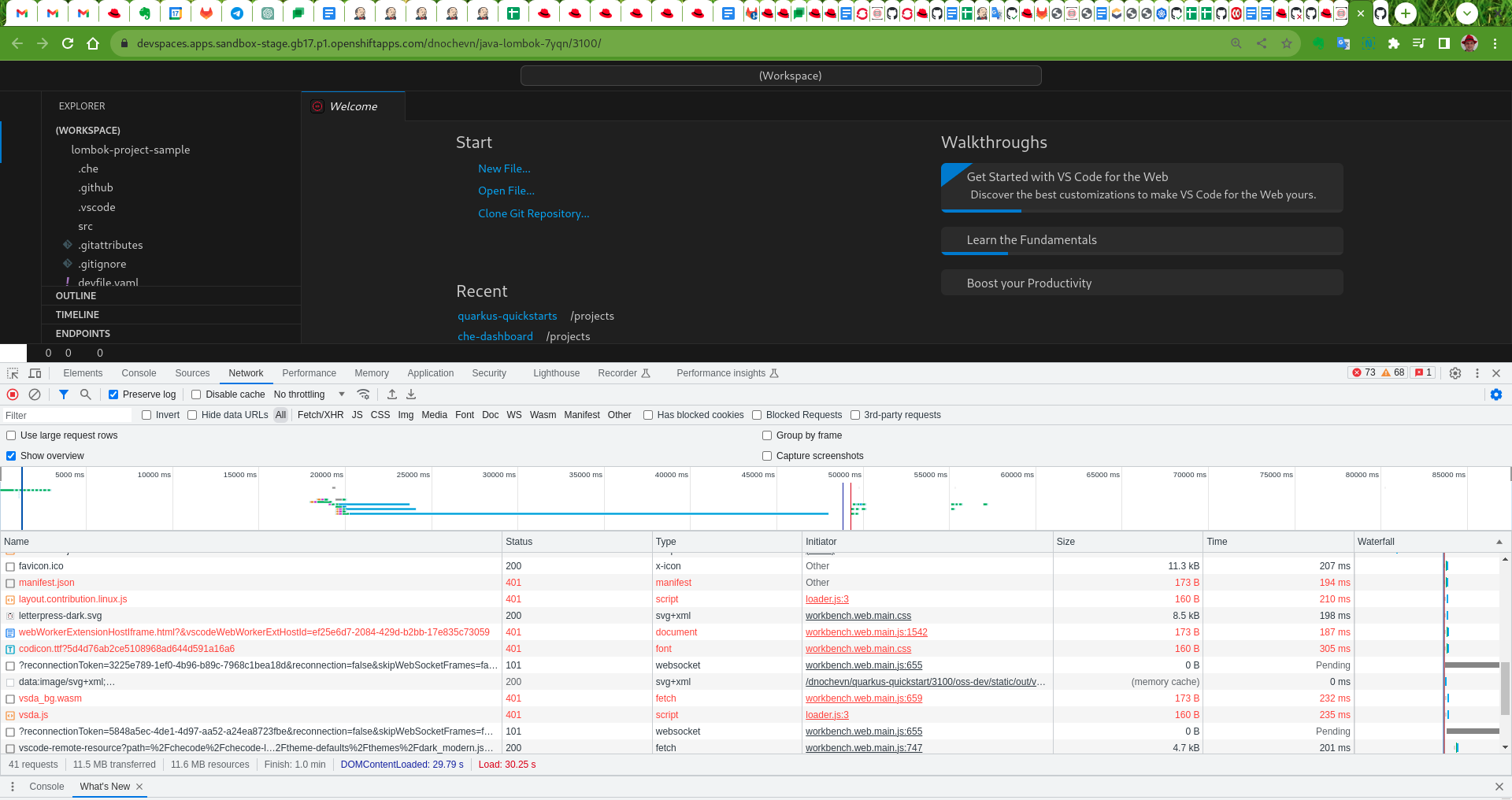Expand the TIMELINE section in Explorer
The height and width of the screenshot is (800, 1512).
pos(77,315)
